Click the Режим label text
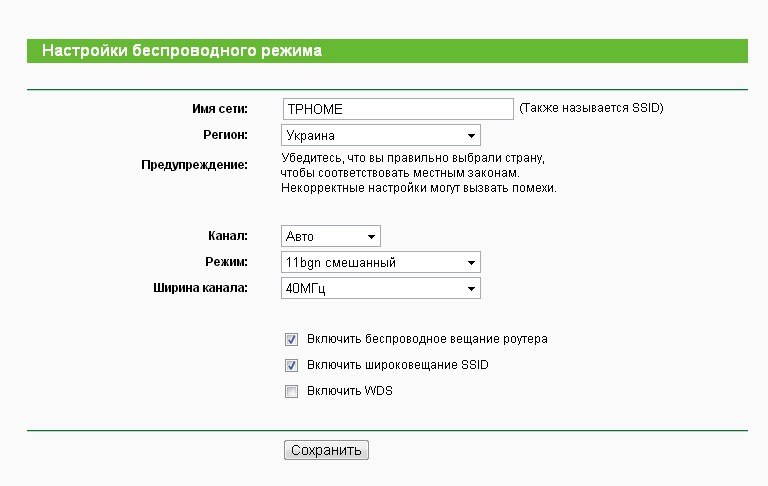Screen dimensions: 768x486 point(226,262)
